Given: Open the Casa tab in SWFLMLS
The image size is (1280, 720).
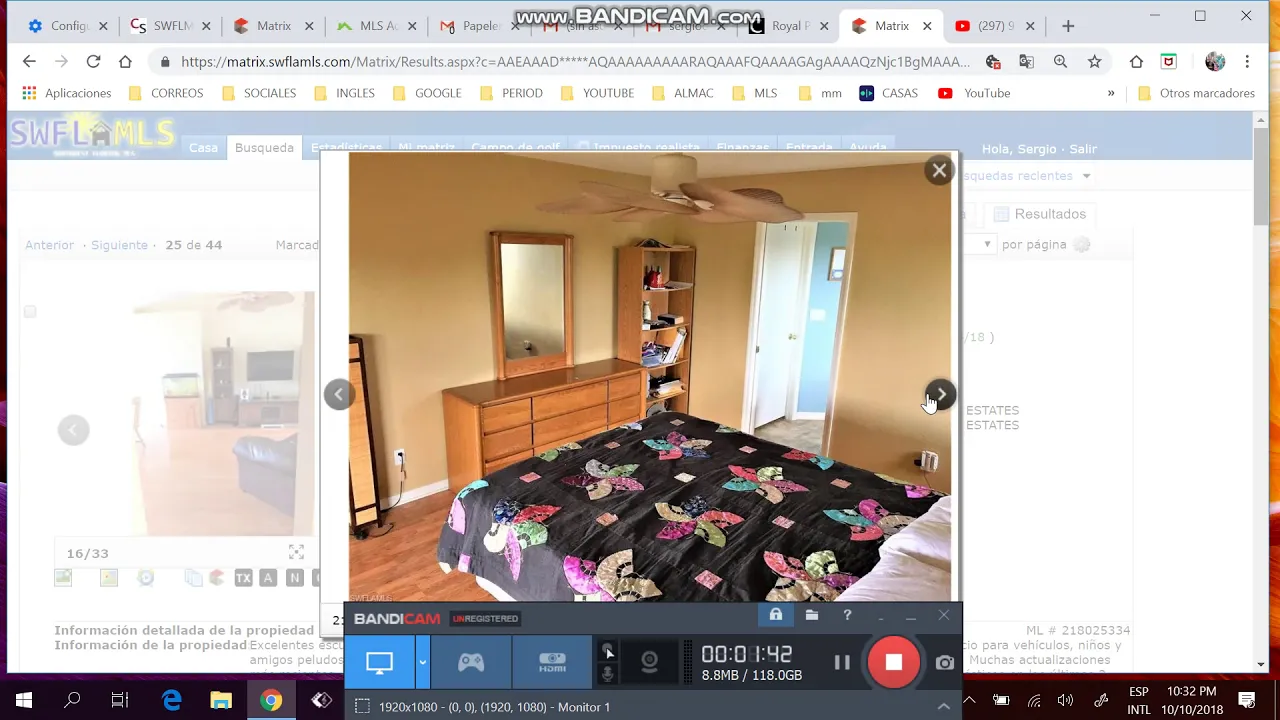Looking at the screenshot, I should [x=203, y=148].
